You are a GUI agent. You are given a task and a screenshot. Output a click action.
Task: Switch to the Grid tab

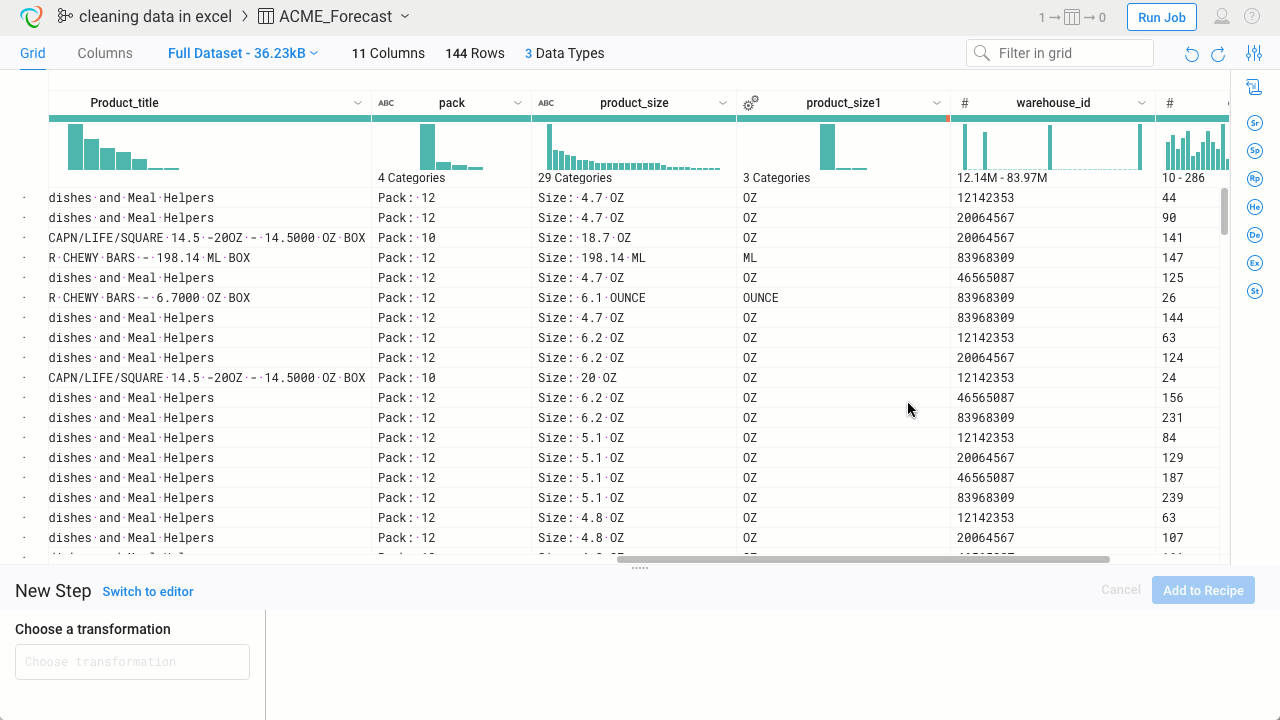[33, 53]
